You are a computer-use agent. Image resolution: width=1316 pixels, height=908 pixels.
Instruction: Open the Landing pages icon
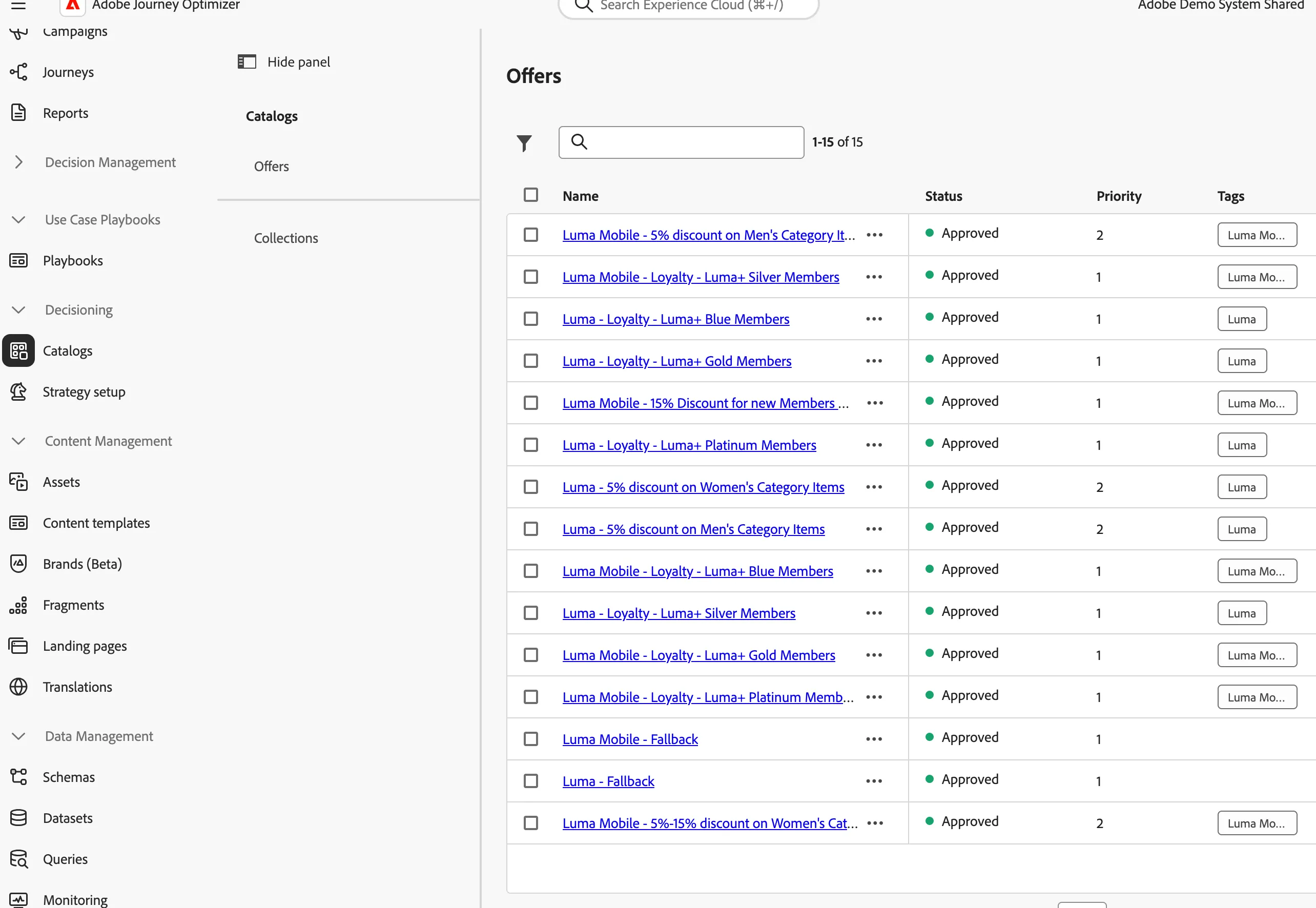point(18,646)
